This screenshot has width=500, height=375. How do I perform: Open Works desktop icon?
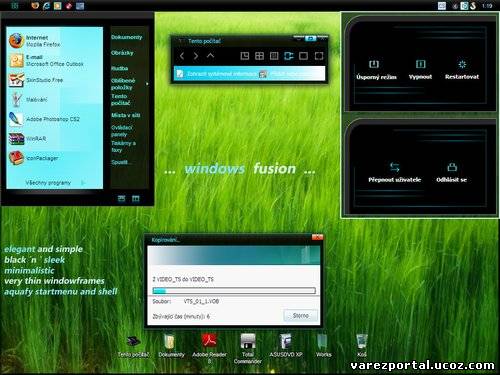pos(323,346)
